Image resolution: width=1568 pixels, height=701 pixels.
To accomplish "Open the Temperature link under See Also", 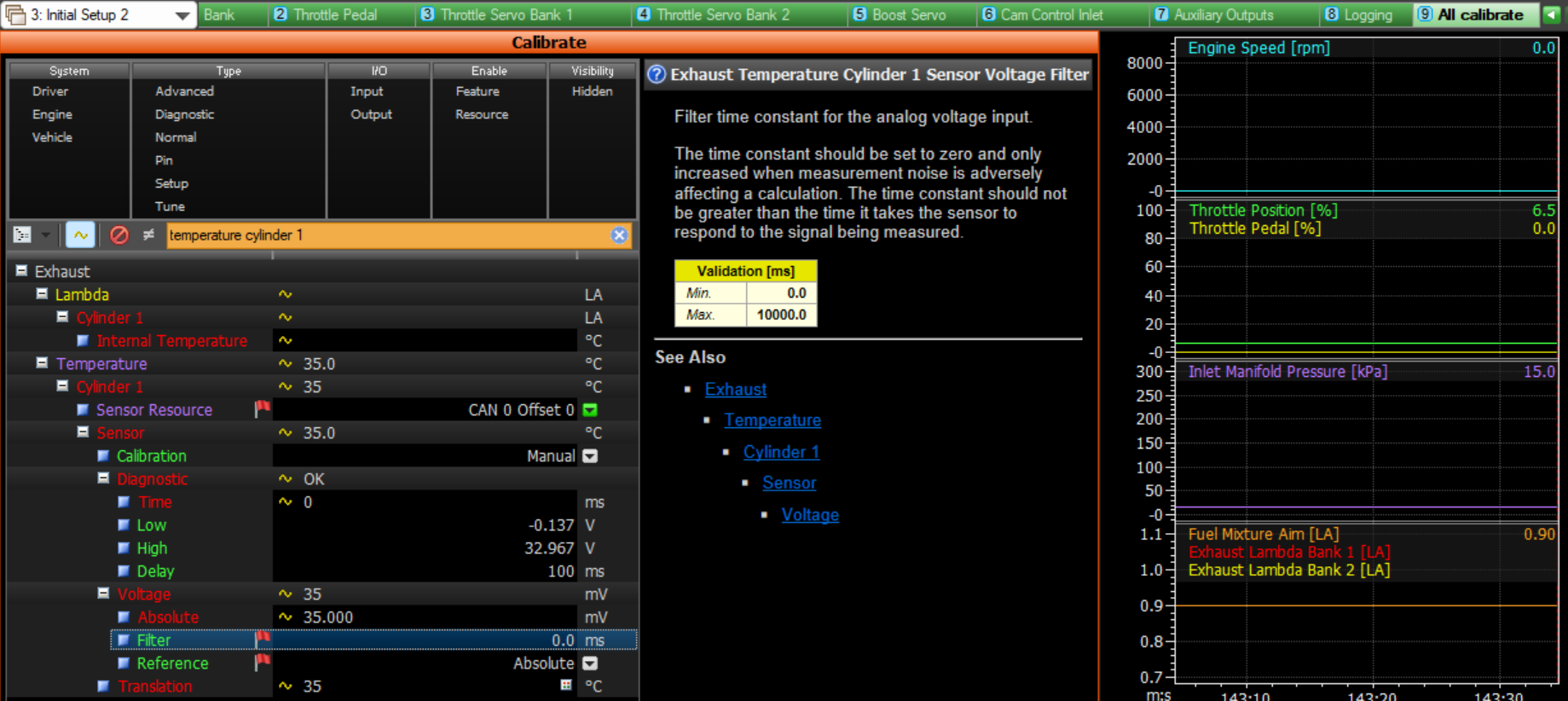I will pyautogui.click(x=772, y=420).
